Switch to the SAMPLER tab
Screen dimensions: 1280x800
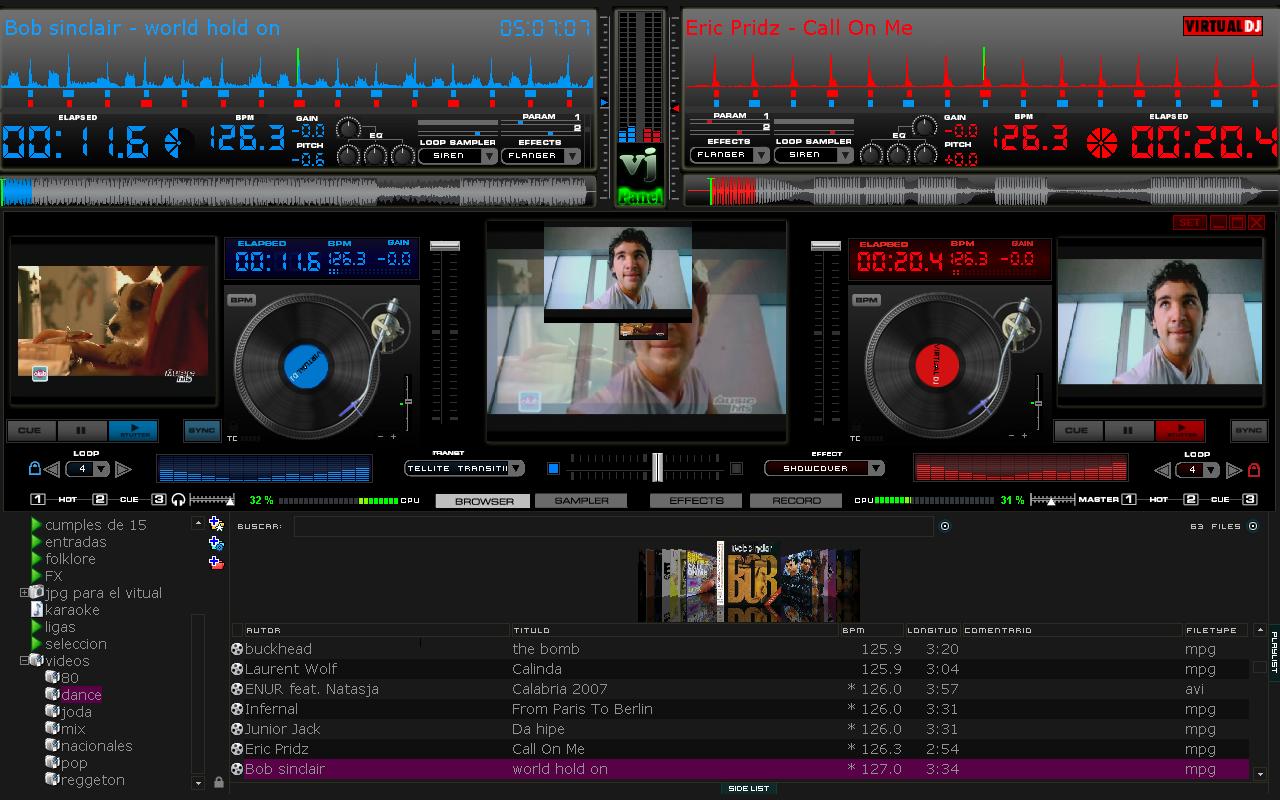[x=581, y=501]
